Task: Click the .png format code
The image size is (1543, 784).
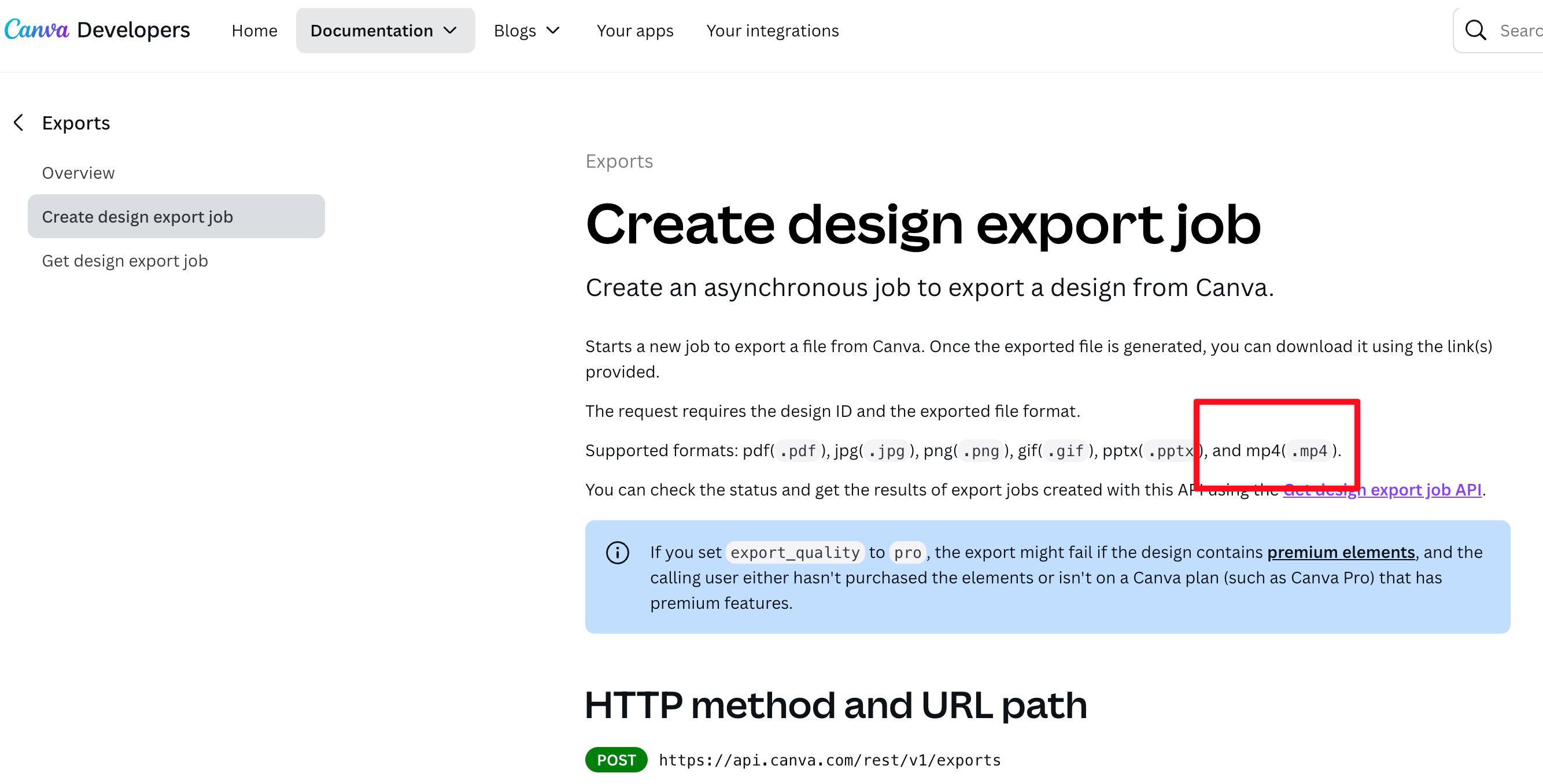Action: pos(981,451)
